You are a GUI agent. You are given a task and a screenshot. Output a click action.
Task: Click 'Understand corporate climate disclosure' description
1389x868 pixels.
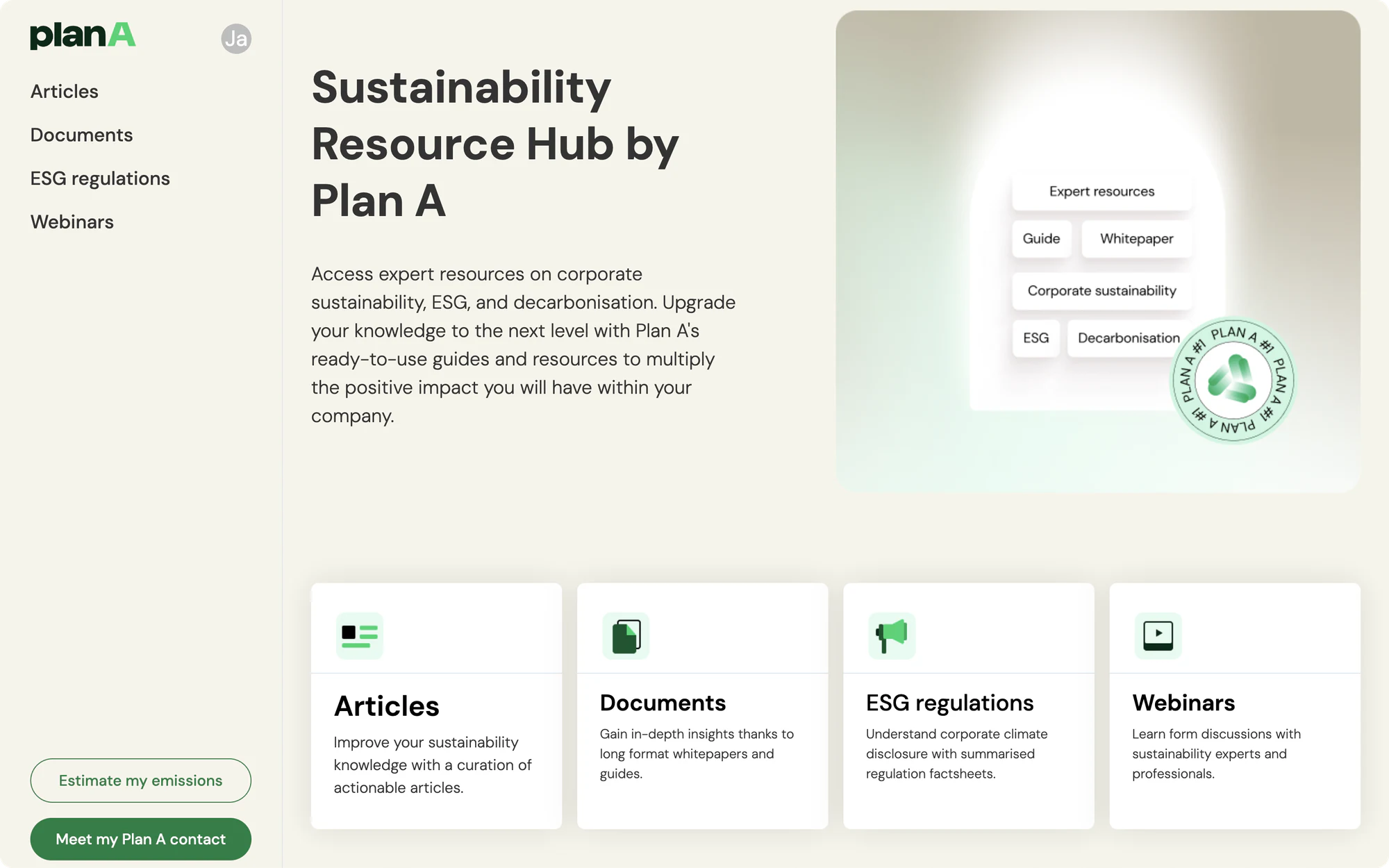pos(956,754)
